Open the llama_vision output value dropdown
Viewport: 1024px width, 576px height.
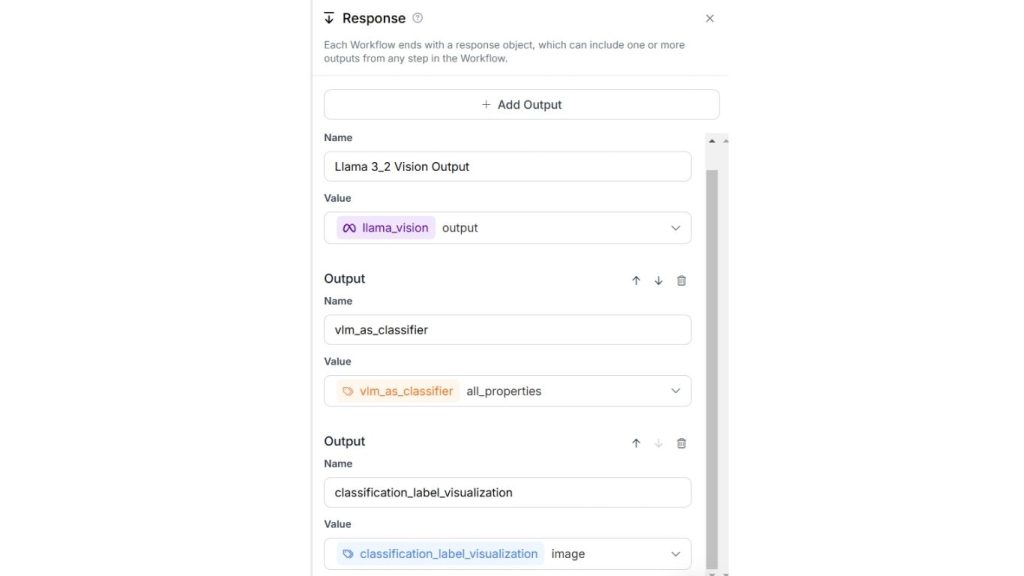[x=675, y=228]
